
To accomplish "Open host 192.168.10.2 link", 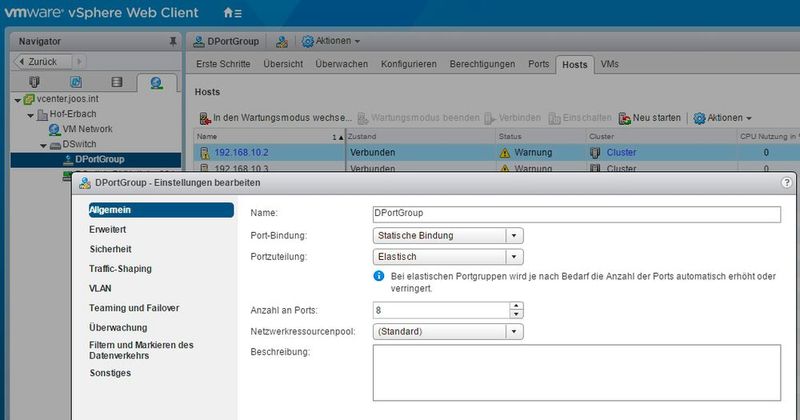I will 241,153.
